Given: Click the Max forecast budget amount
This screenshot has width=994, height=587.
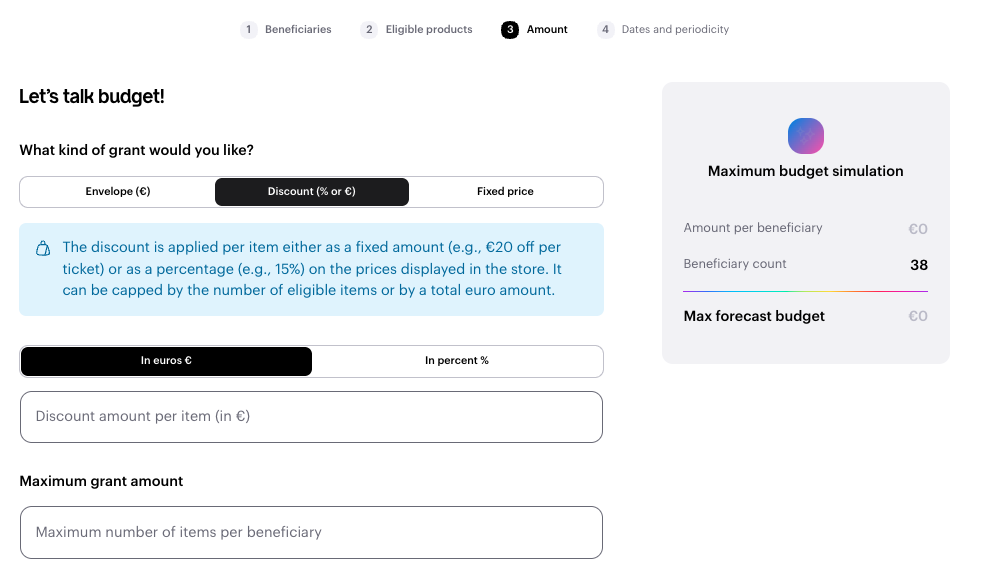Looking at the screenshot, I should tap(917, 316).
